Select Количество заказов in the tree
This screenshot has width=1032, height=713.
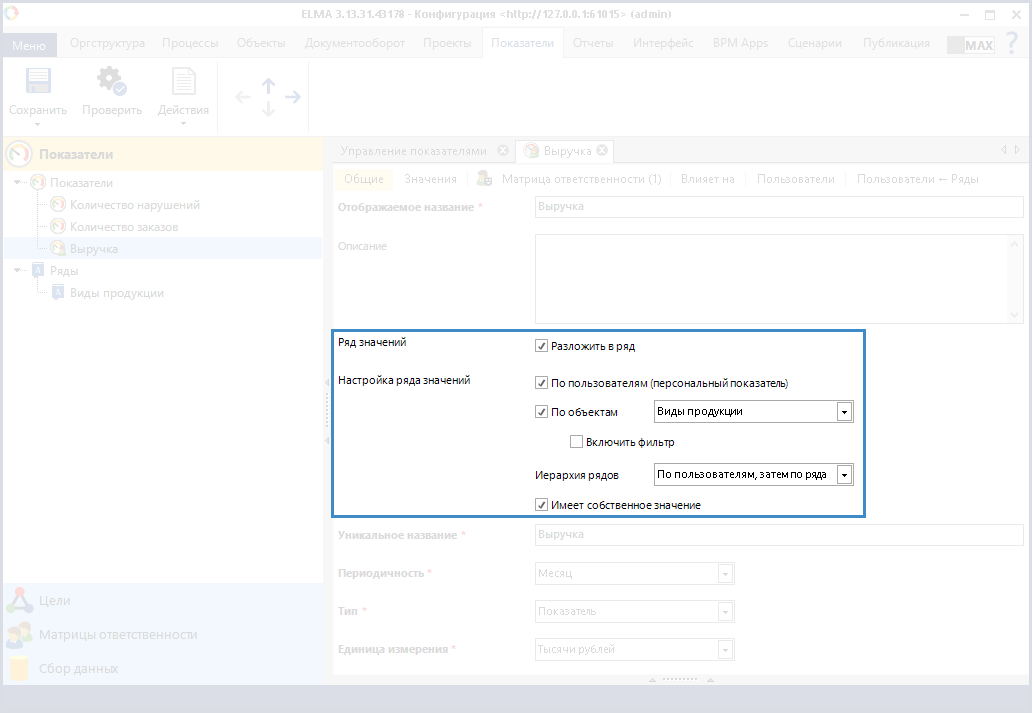pos(124,227)
